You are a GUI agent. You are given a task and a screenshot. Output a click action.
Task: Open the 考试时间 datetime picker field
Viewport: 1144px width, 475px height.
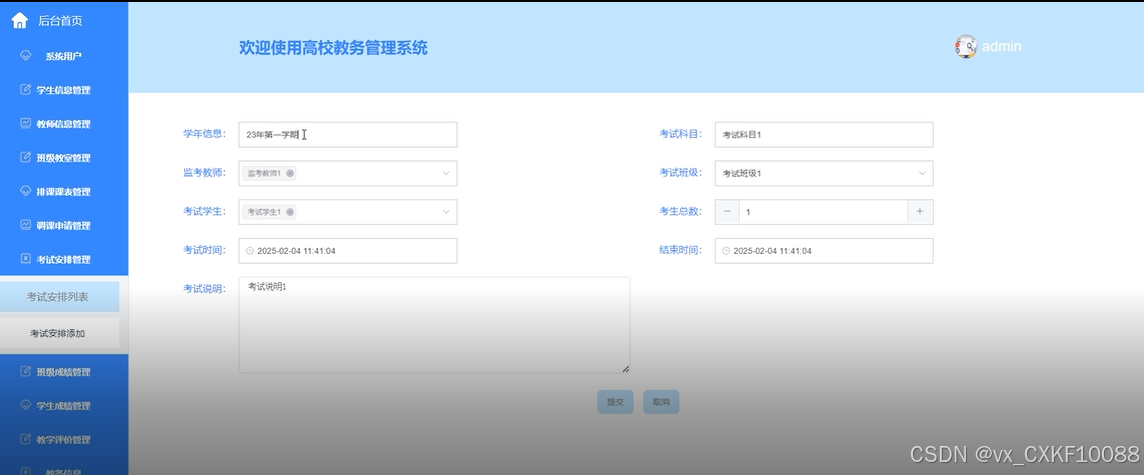click(x=348, y=251)
